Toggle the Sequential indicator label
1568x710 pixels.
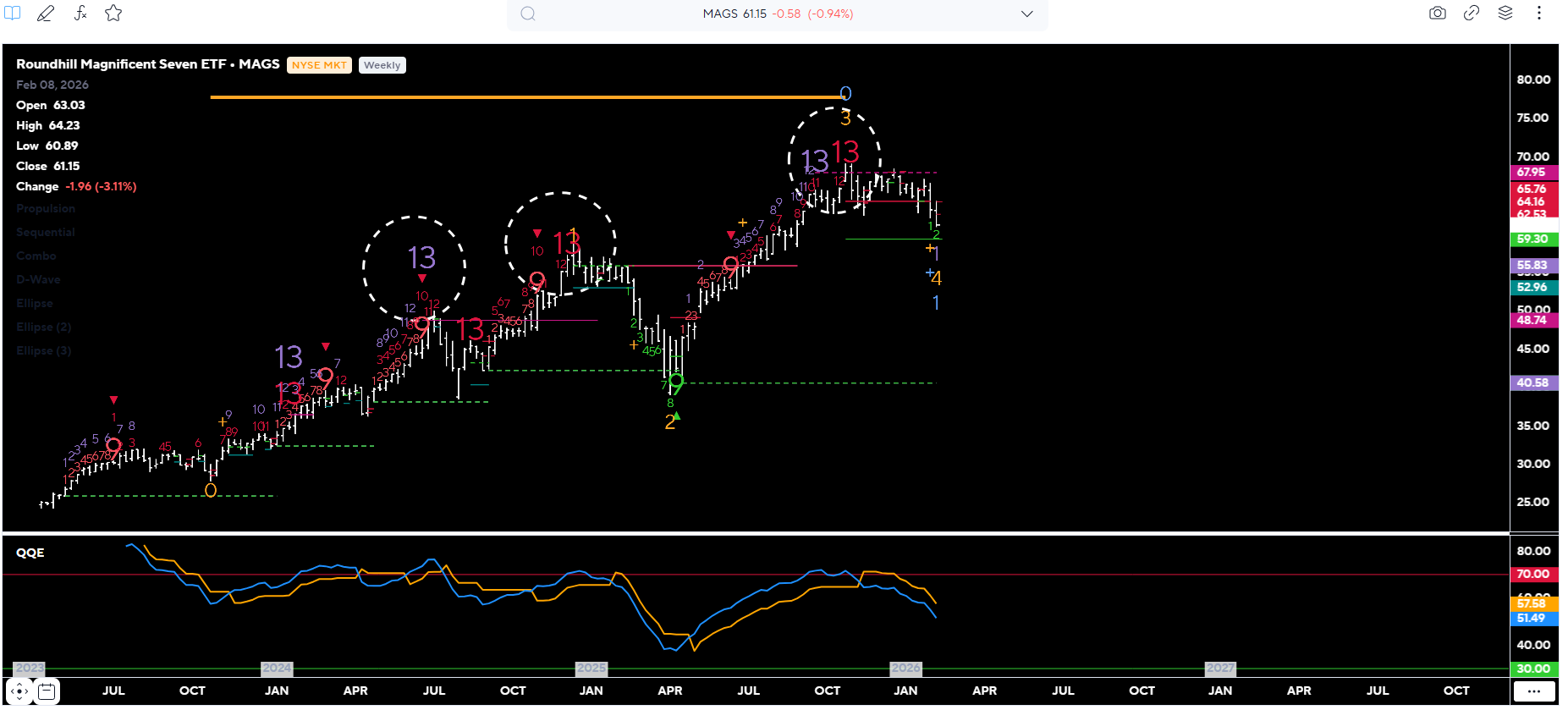point(46,233)
